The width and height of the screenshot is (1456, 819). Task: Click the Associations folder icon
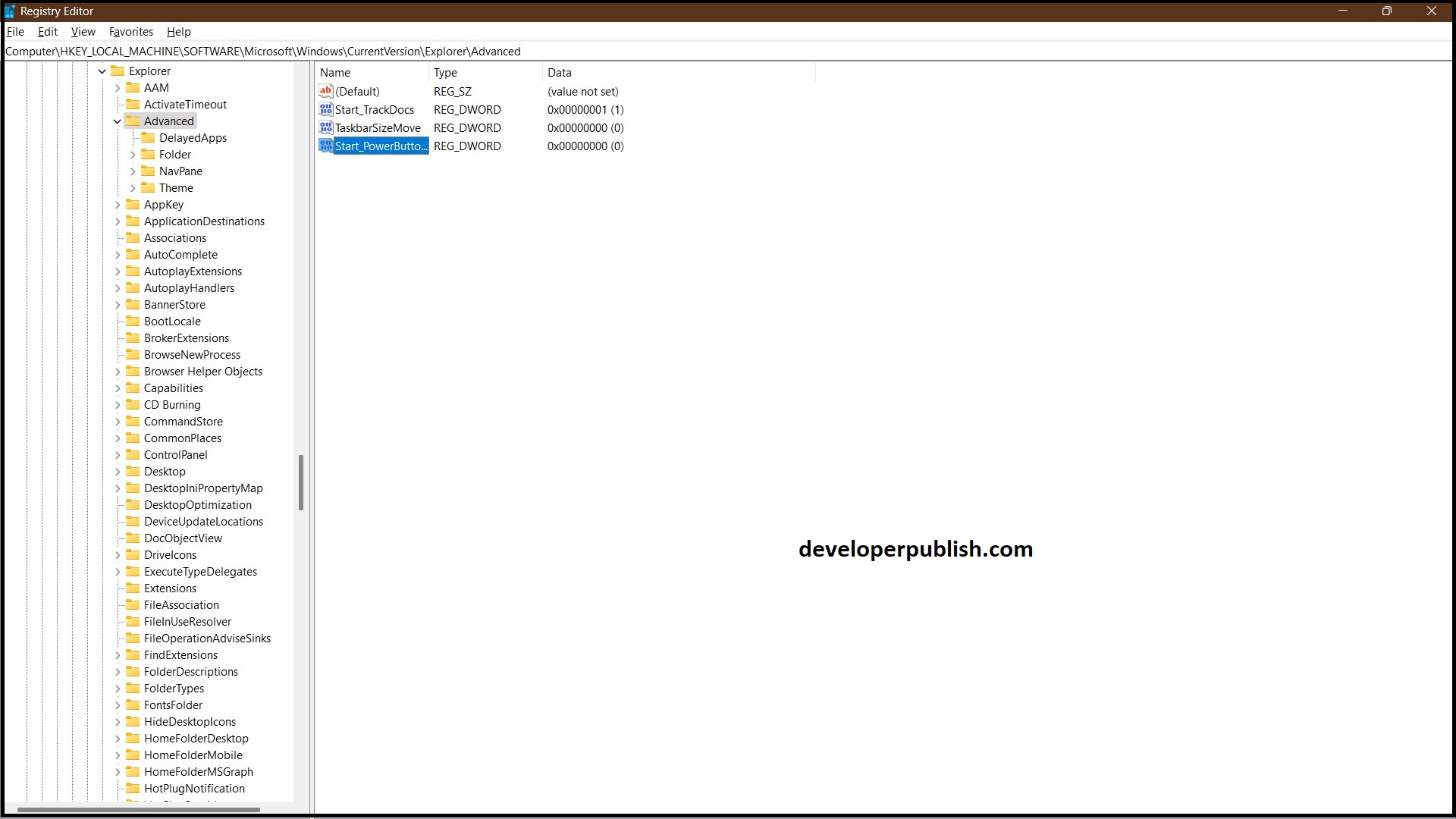pyautogui.click(x=133, y=237)
